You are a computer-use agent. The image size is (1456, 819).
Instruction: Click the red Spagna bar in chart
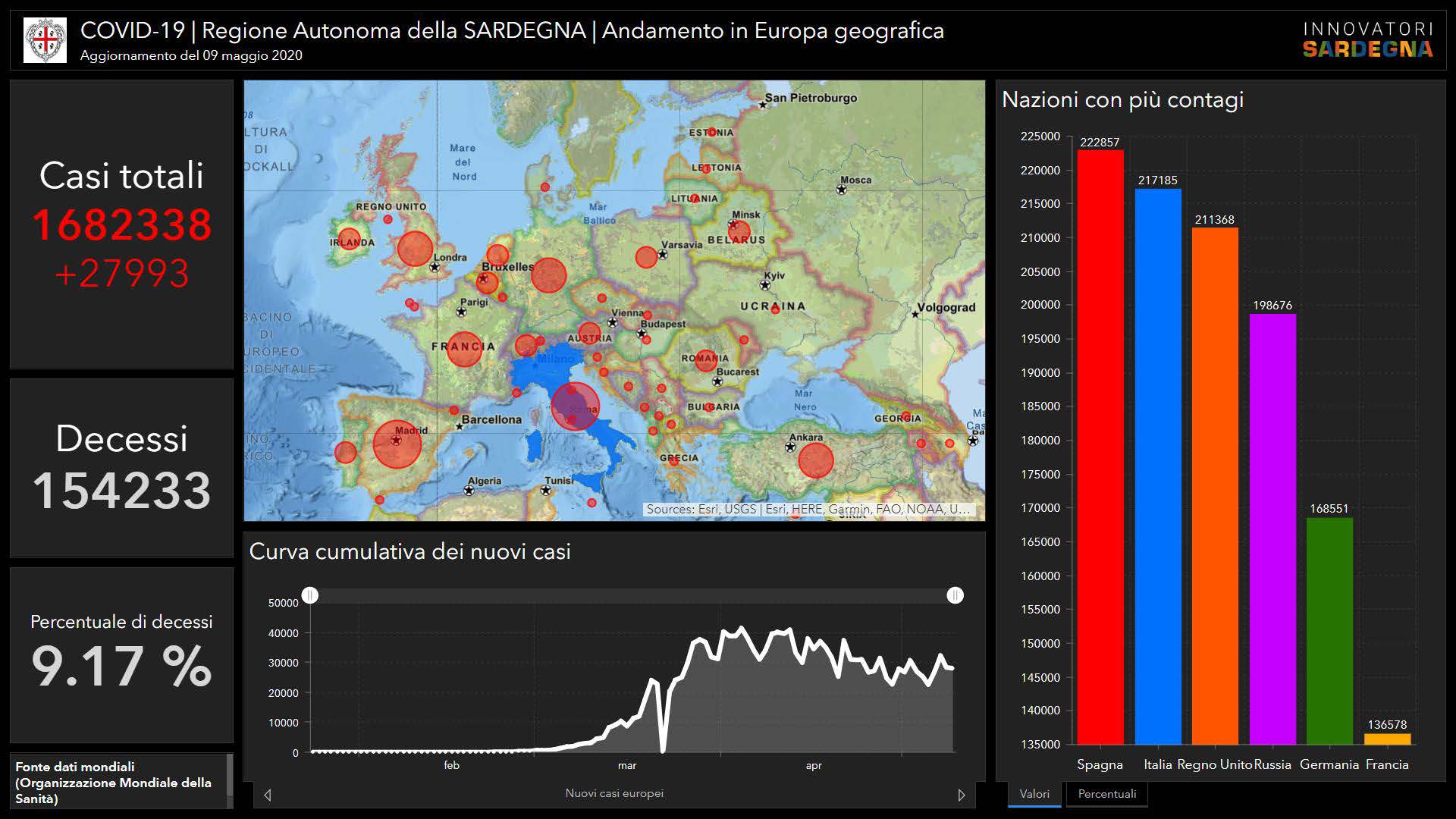(1100, 447)
